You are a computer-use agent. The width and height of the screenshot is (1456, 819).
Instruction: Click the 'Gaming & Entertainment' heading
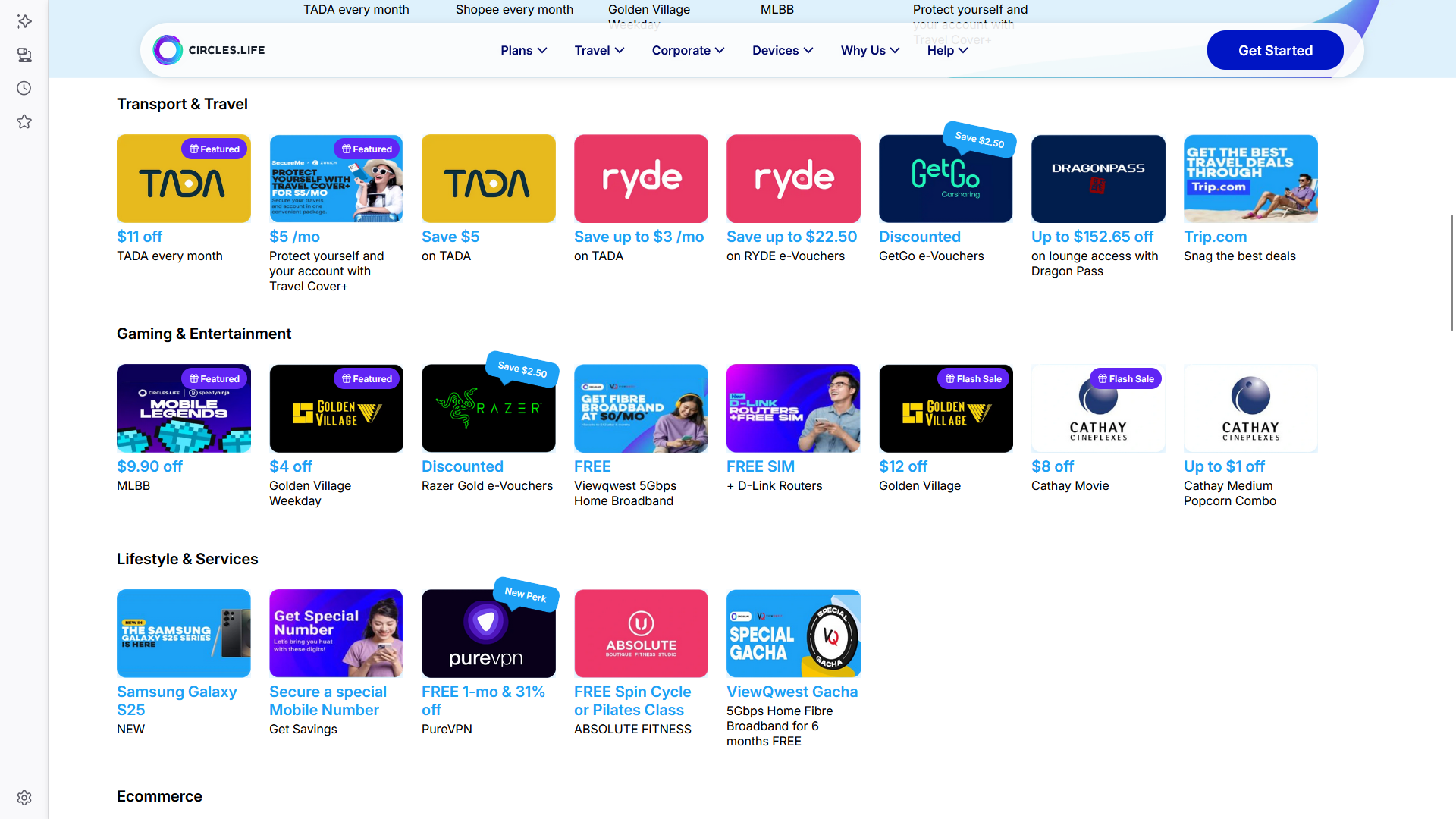(204, 334)
